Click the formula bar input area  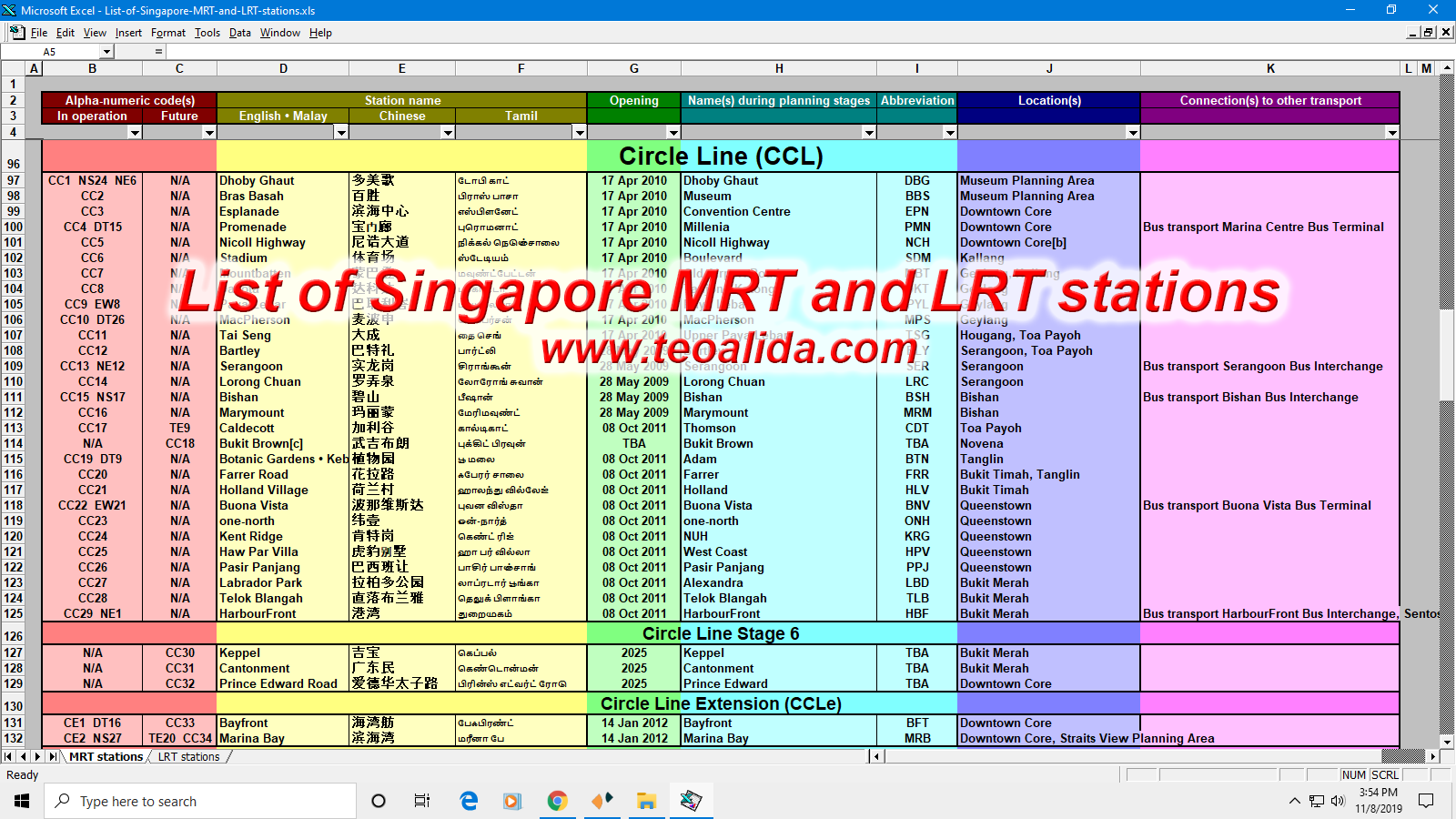coord(810,52)
